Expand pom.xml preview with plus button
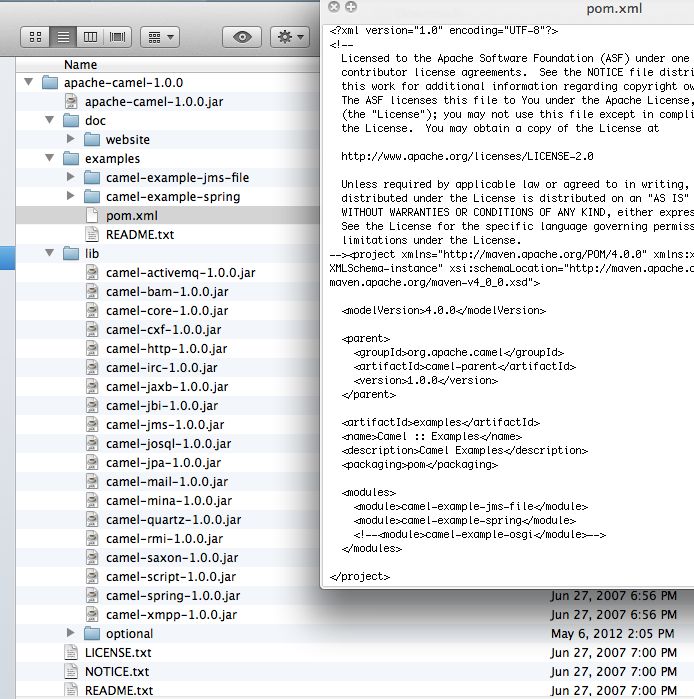 coord(351,6)
